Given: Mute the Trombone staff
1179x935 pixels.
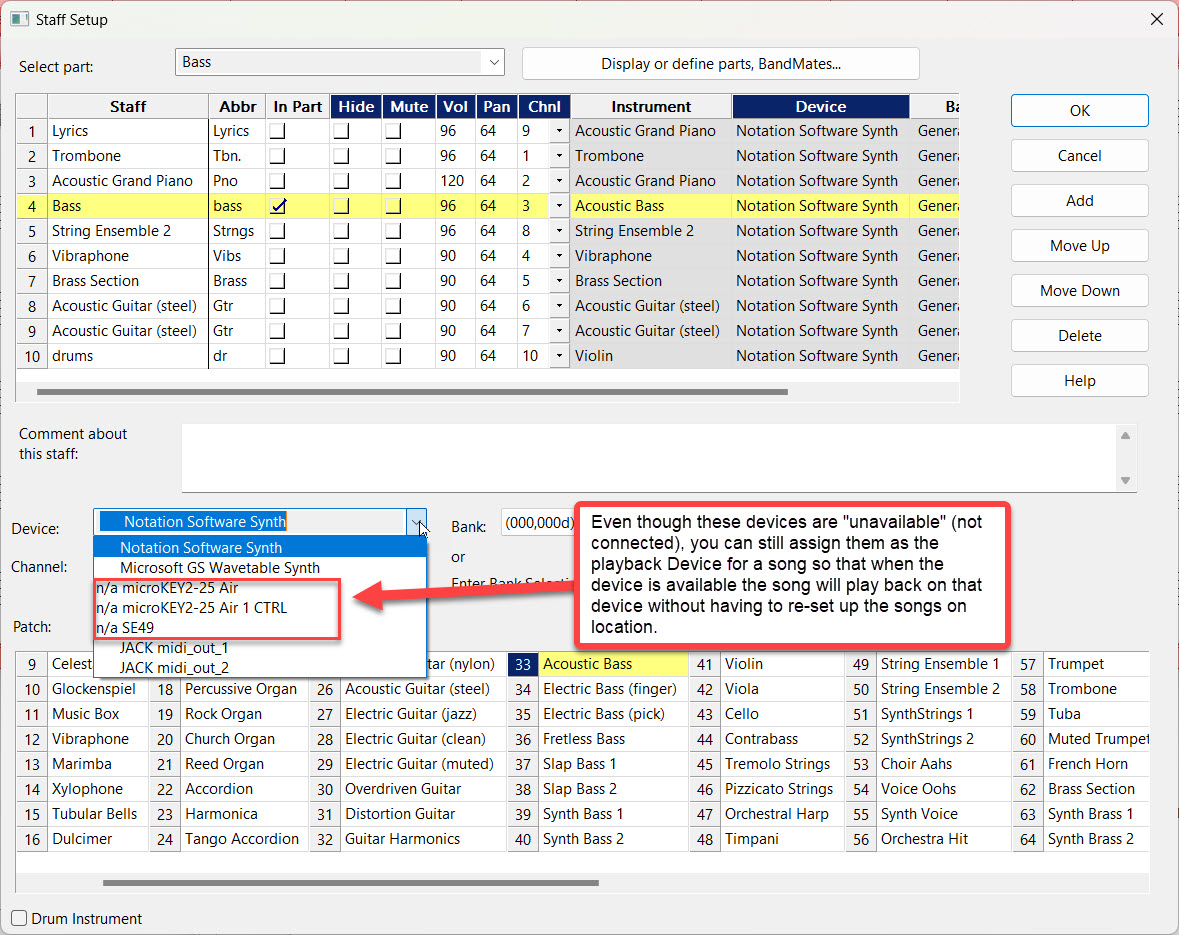Looking at the screenshot, I should [x=394, y=156].
